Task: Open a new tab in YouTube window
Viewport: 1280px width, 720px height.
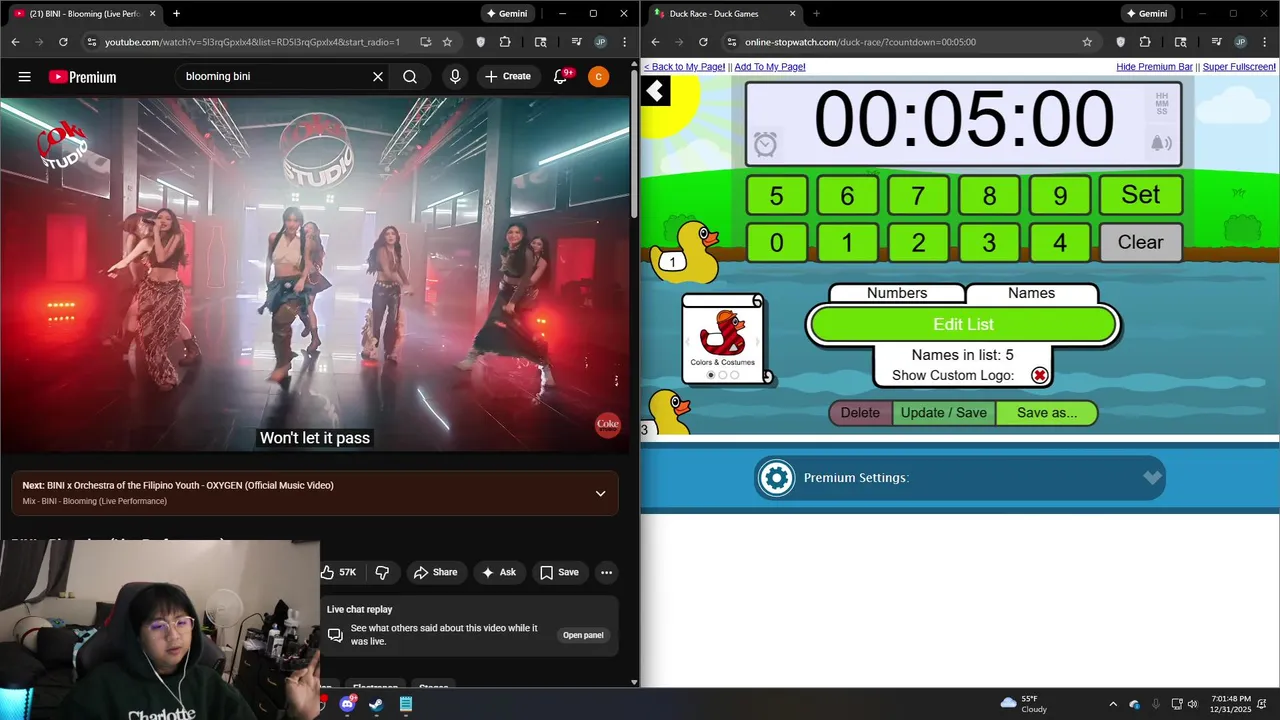Action: pyautogui.click(x=176, y=14)
